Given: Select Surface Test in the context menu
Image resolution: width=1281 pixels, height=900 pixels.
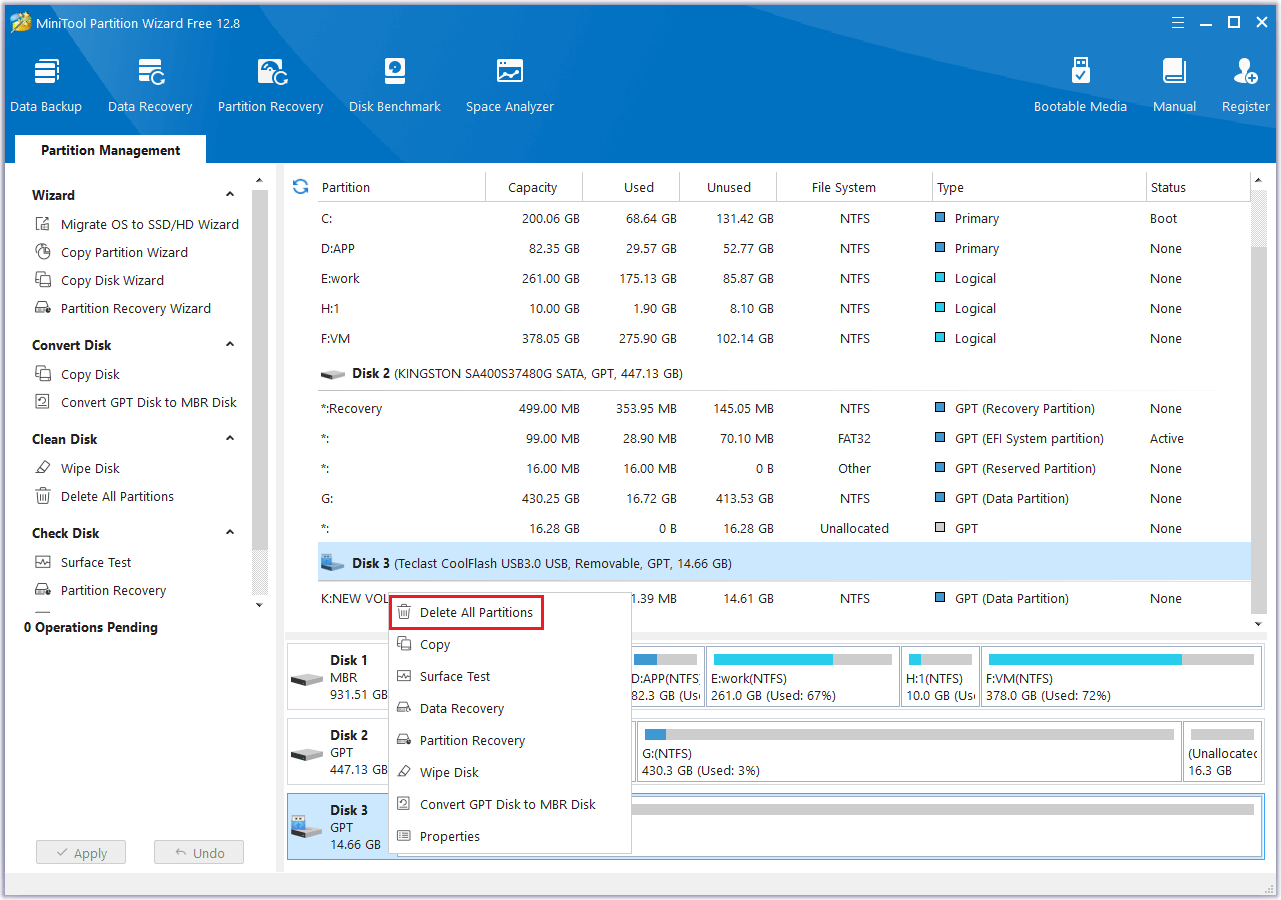Looking at the screenshot, I should click(510, 676).
